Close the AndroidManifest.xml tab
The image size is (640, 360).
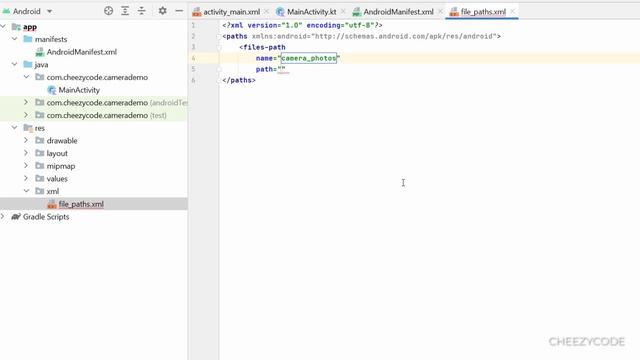pos(440,11)
